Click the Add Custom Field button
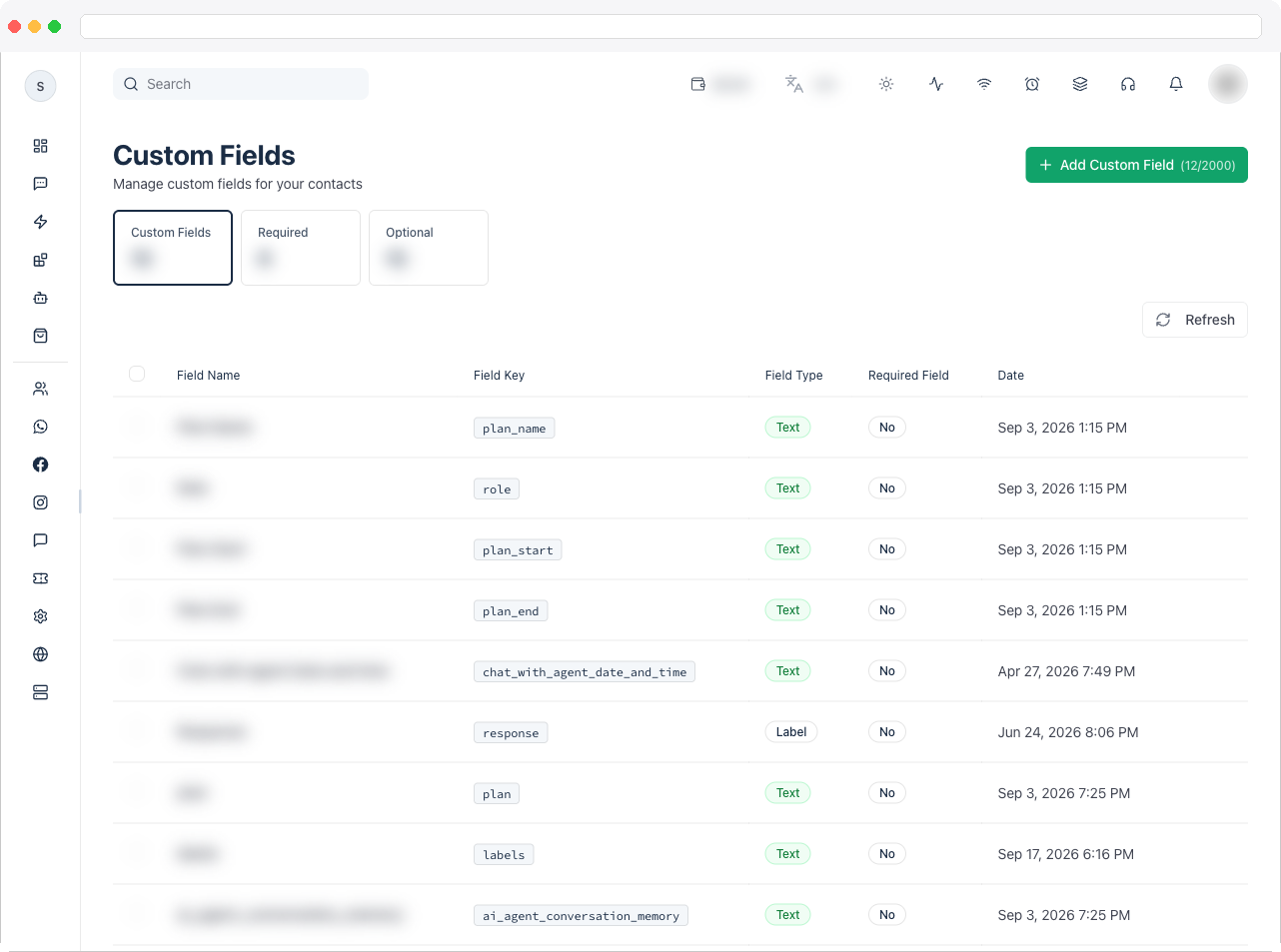1281x952 pixels. tap(1136, 165)
